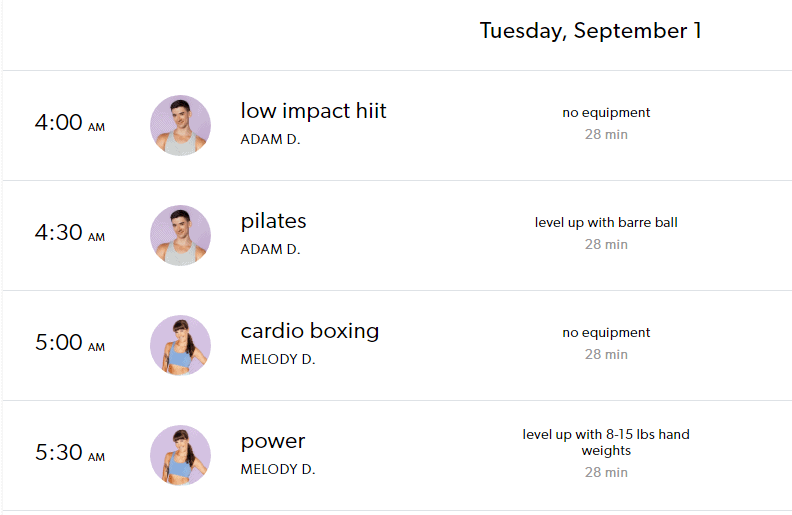Click MELODY D. name under cardio boxing

(x=278, y=359)
